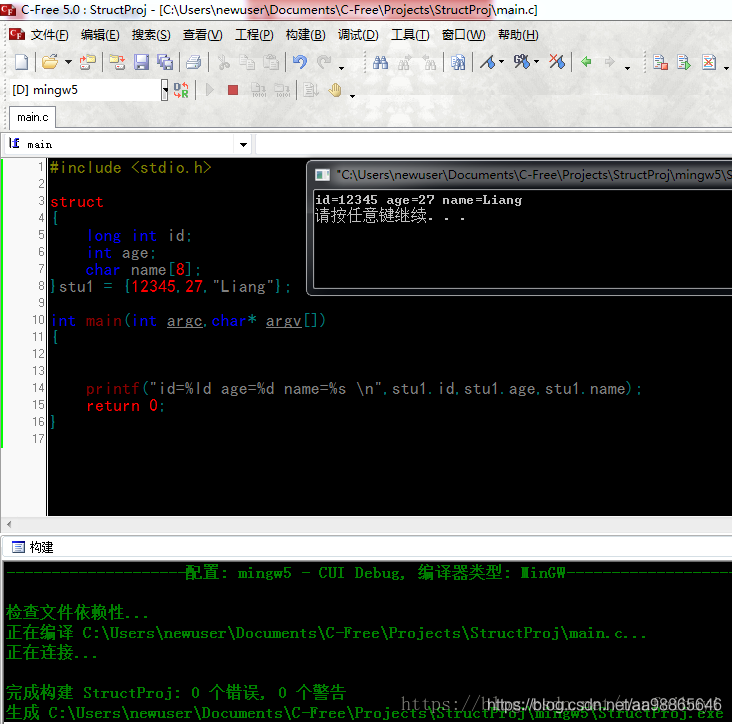Expand the Open file dropdown arrow
Image resolution: width=732 pixels, height=724 pixels.
coord(68,62)
